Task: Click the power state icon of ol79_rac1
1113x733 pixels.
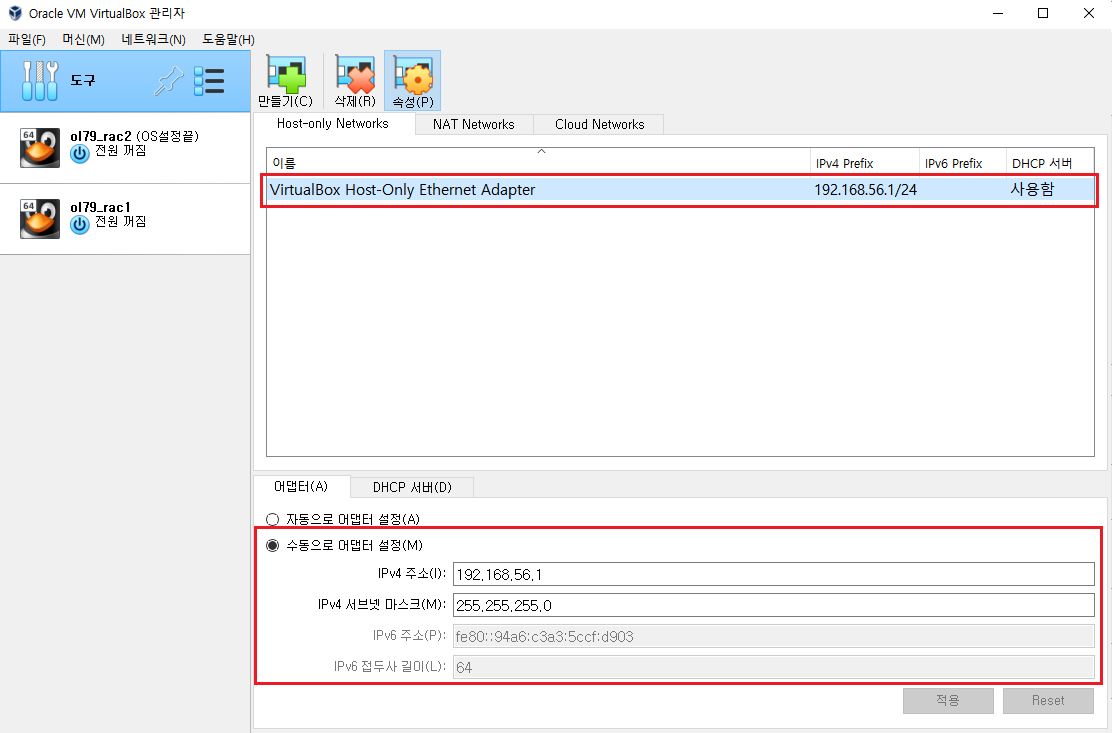Action: (80, 224)
